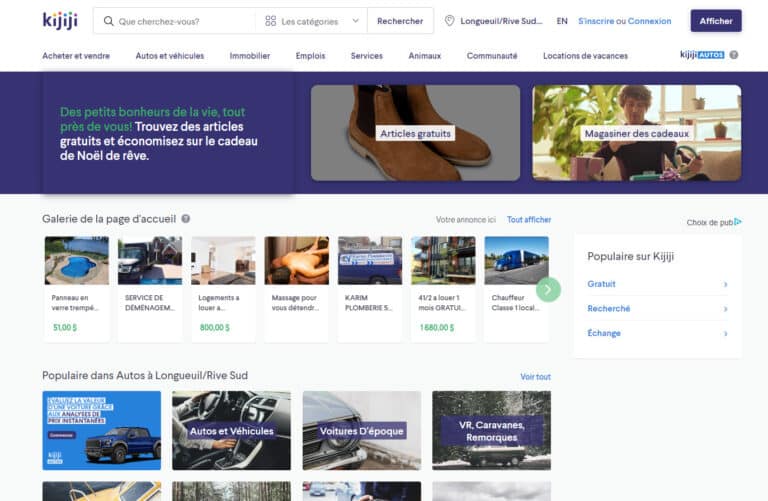Click the Kijiji logo
Screen dimensions: 768x501
click(x=60, y=21)
